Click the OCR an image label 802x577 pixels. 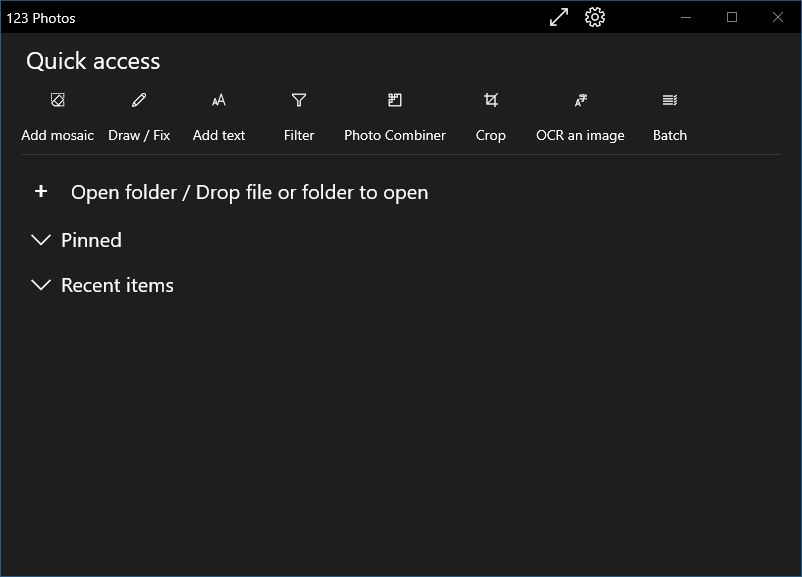(x=581, y=136)
